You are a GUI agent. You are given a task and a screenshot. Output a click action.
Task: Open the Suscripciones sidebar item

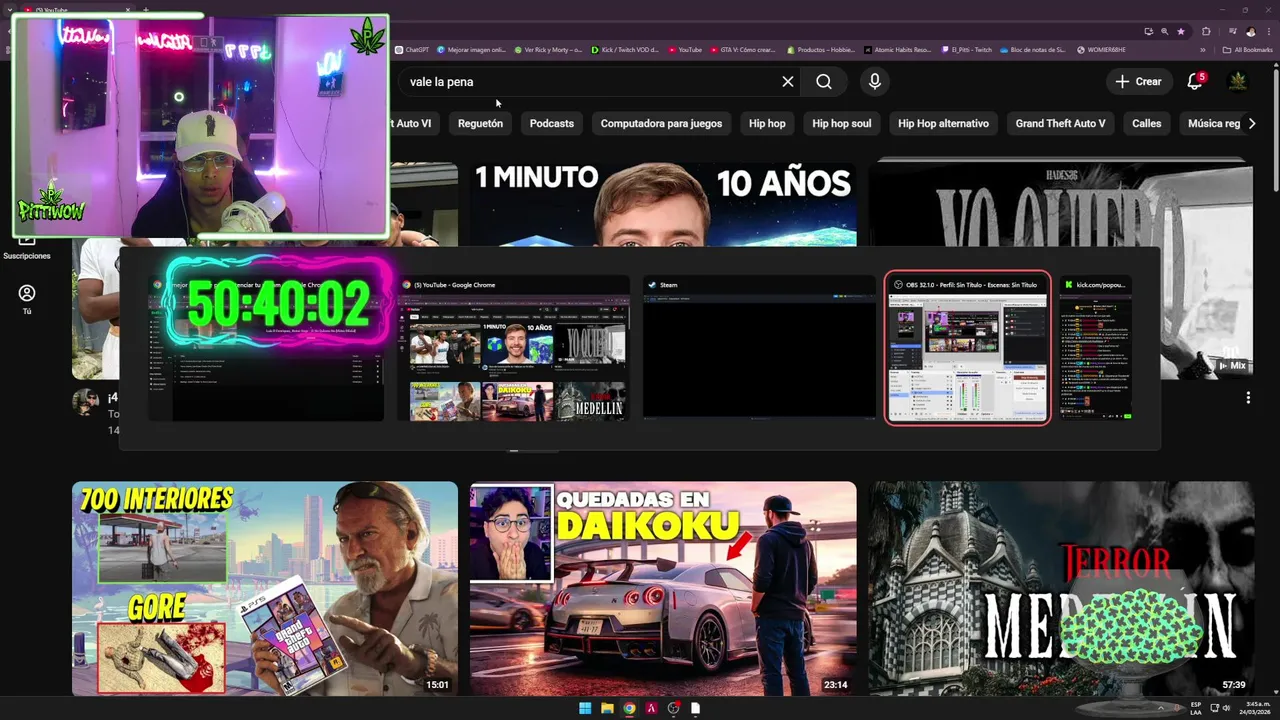[x=27, y=246]
